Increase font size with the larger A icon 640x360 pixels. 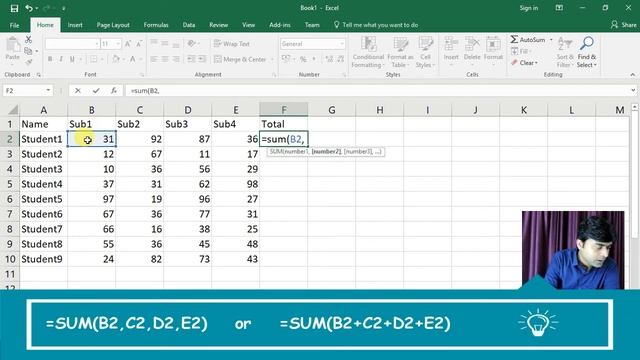click(x=128, y=44)
